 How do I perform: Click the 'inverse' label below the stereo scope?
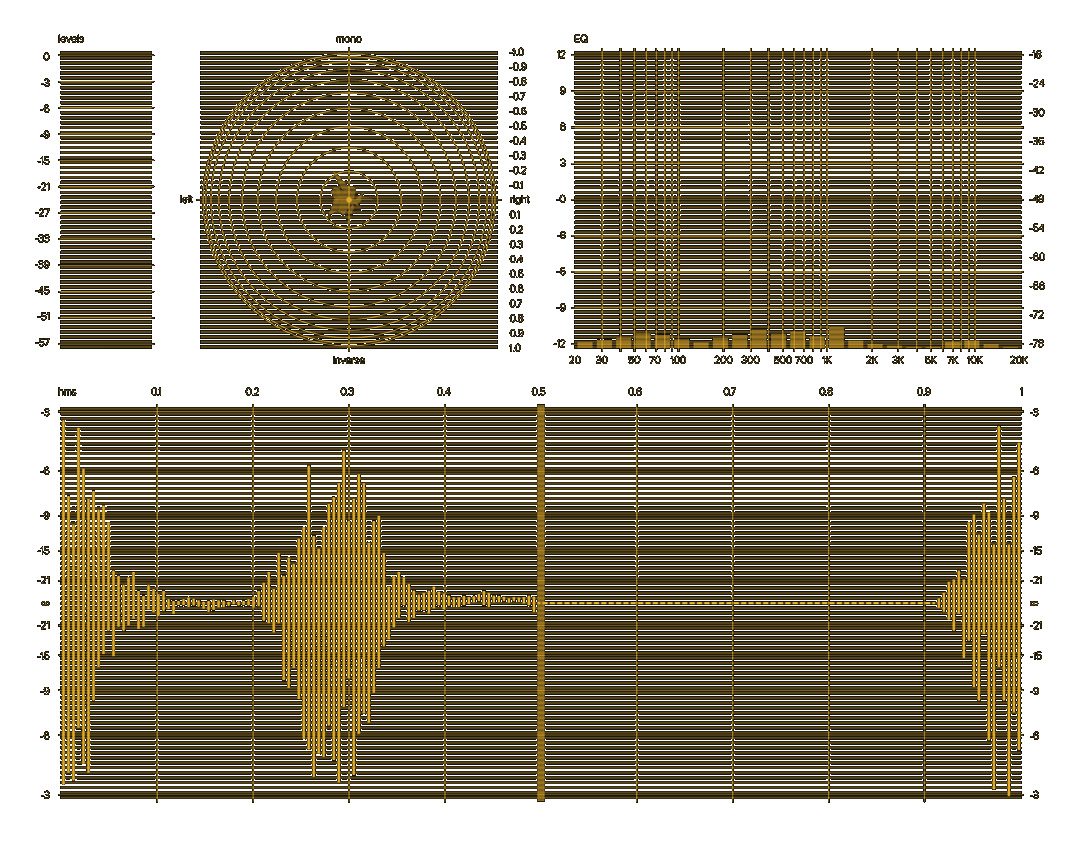349,360
